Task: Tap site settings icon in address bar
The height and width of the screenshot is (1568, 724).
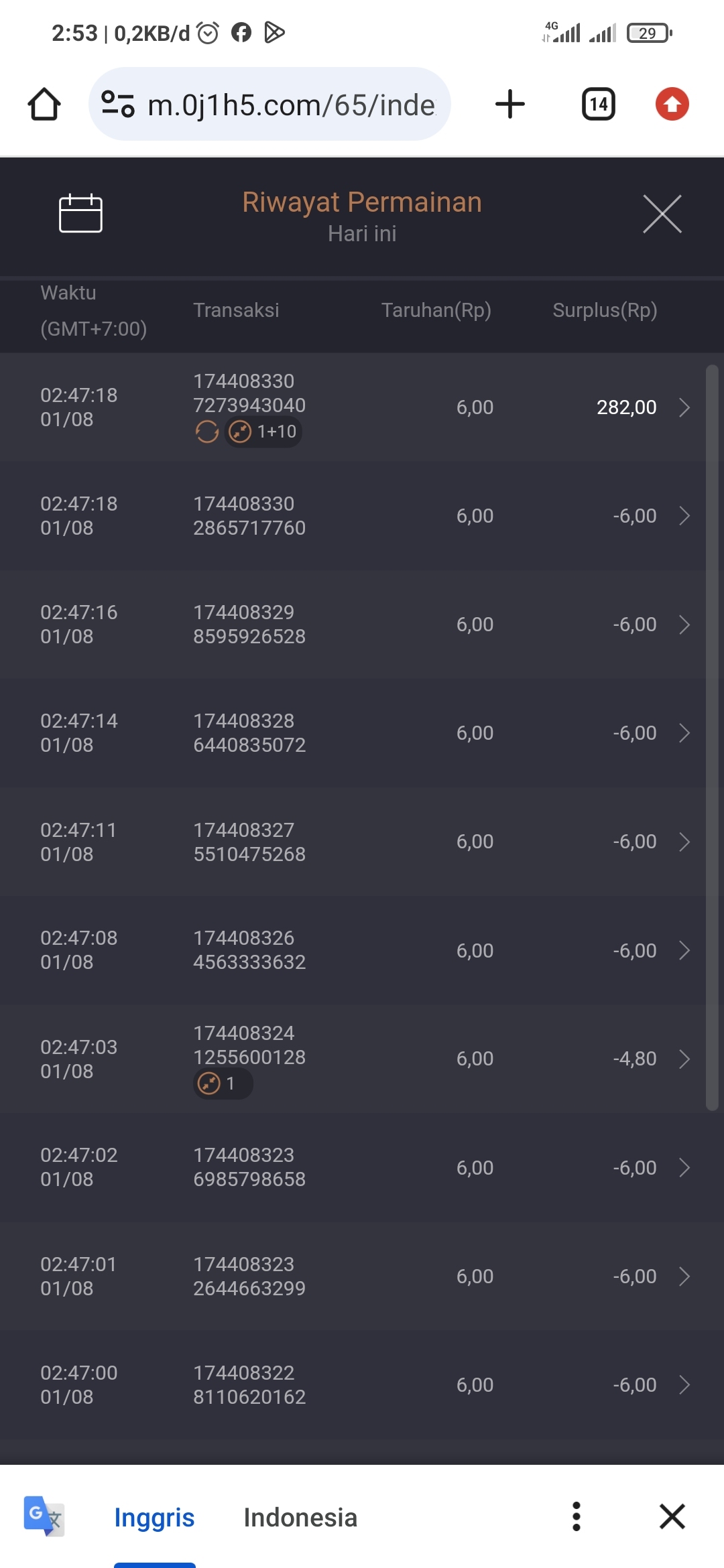Action: click(x=118, y=105)
